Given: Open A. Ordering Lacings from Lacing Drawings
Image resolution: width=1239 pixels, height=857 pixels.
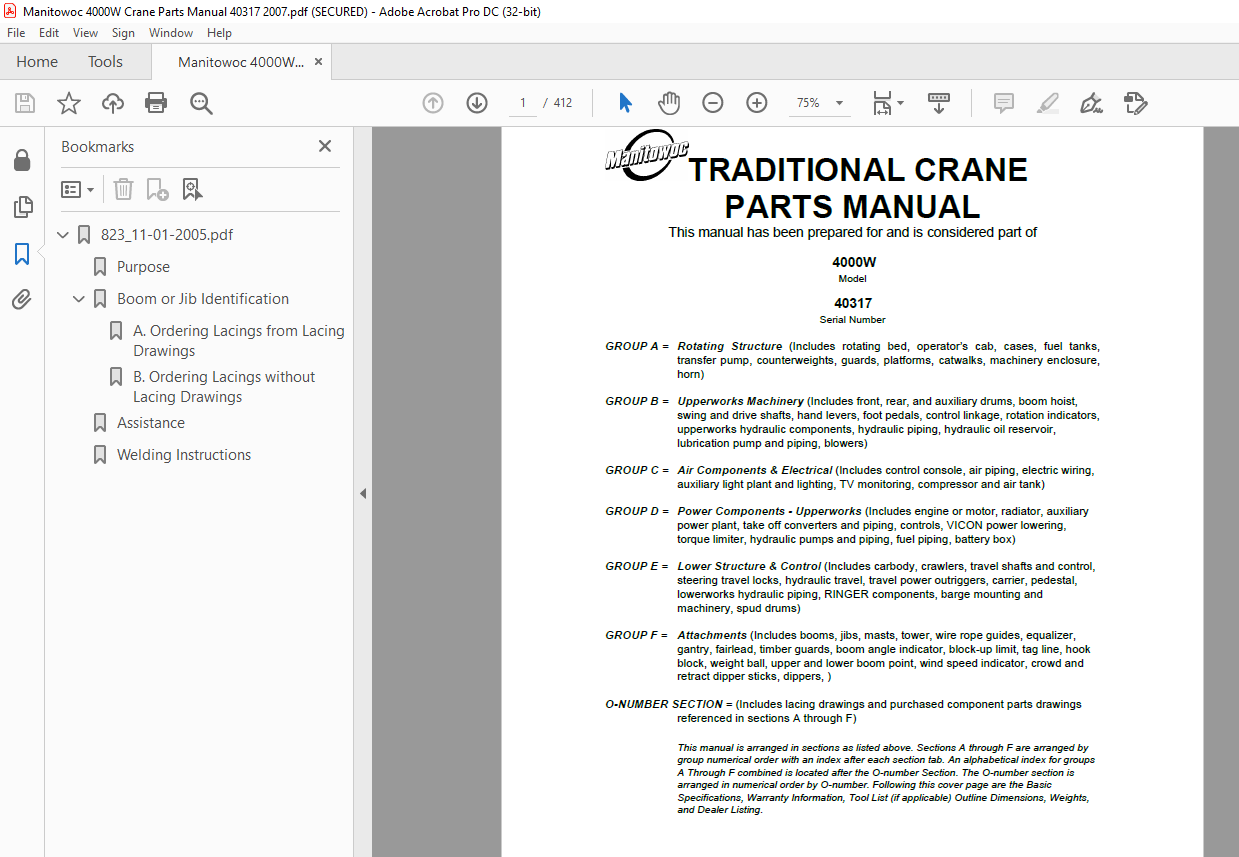Looking at the screenshot, I should click(x=239, y=341).
